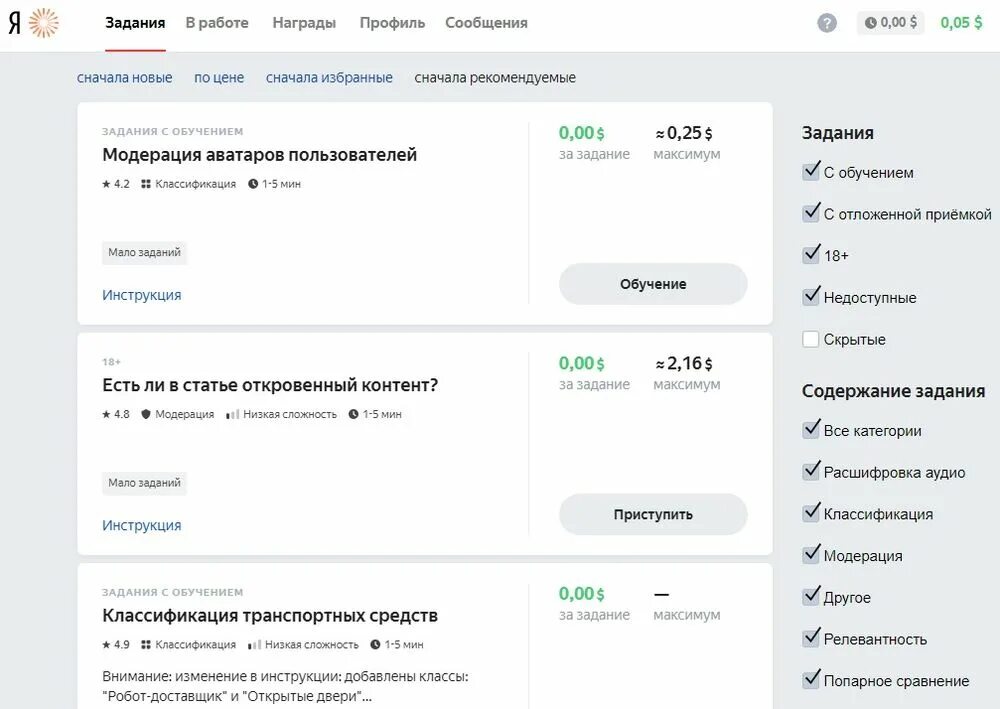Open the help question mark icon

click(827, 24)
